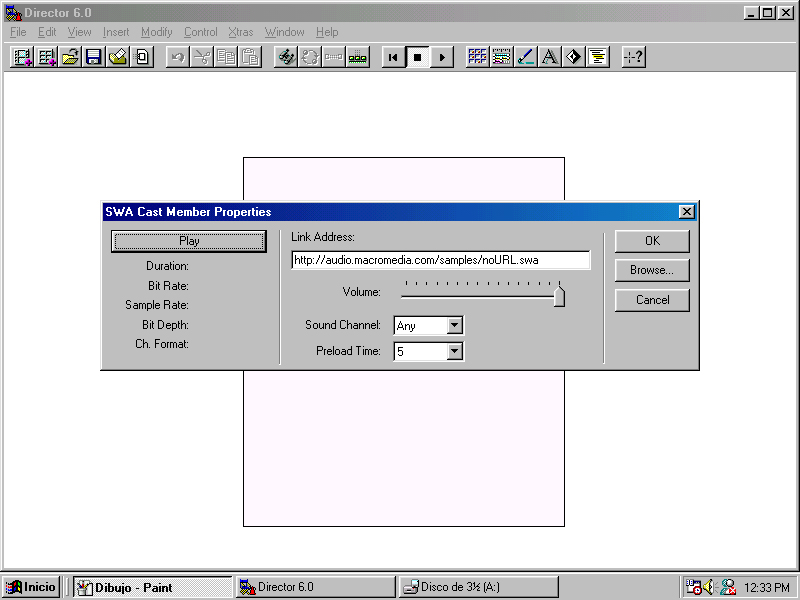Play the movie using toolbar arrow
800x600 pixels.
point(441,57)
